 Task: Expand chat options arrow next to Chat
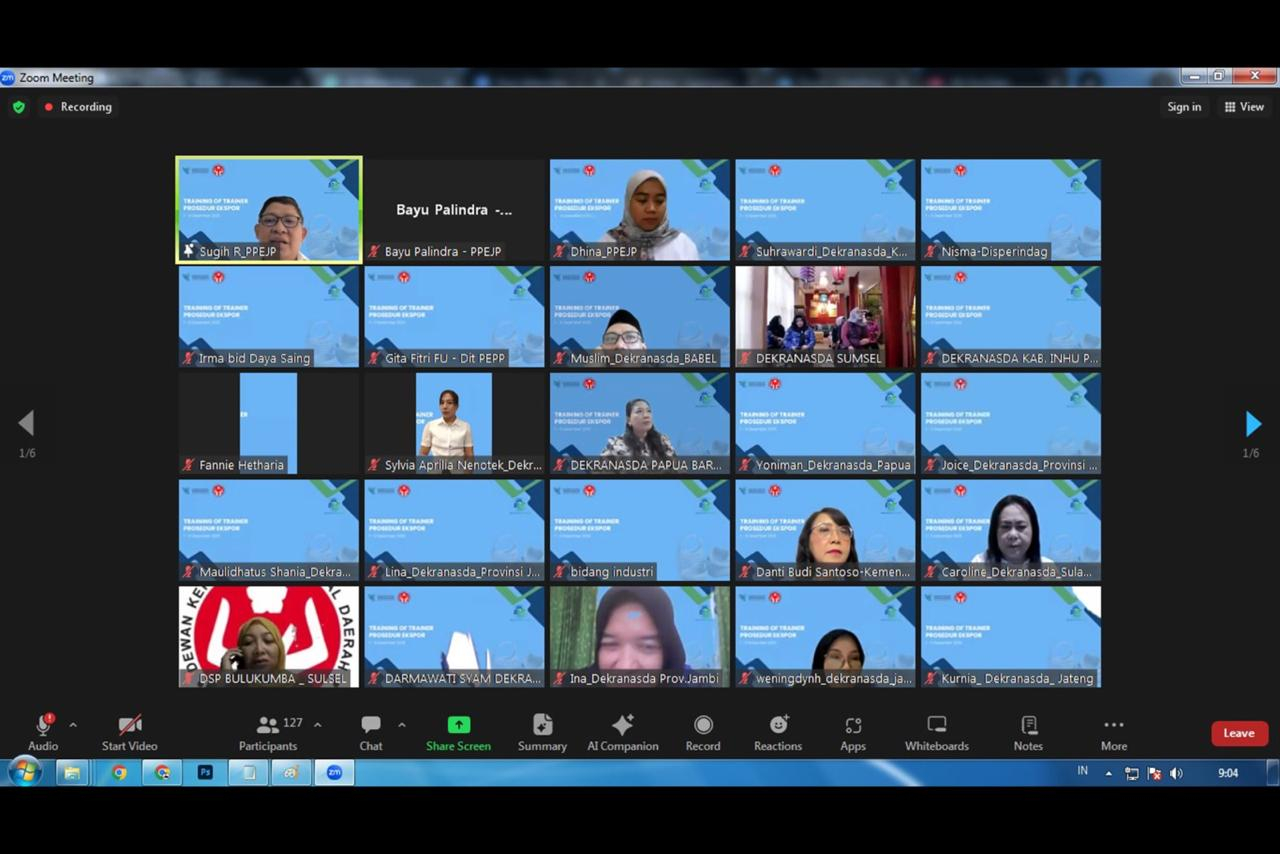click(x=402, y=725)
